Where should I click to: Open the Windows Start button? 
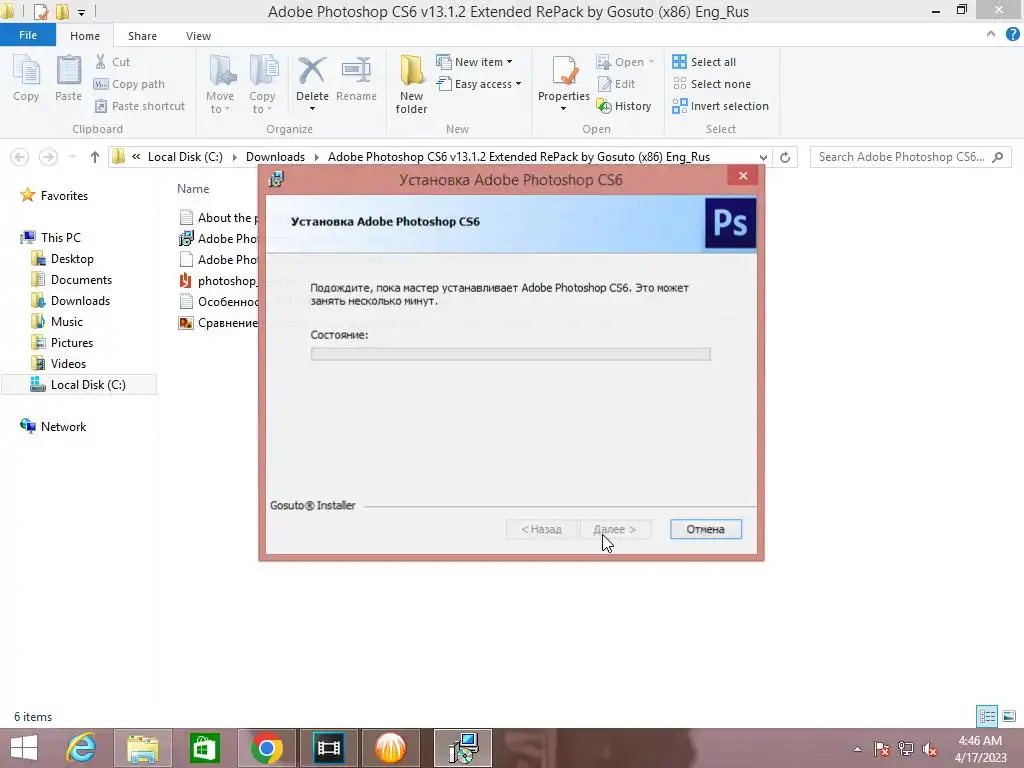[x=24, y=748]
